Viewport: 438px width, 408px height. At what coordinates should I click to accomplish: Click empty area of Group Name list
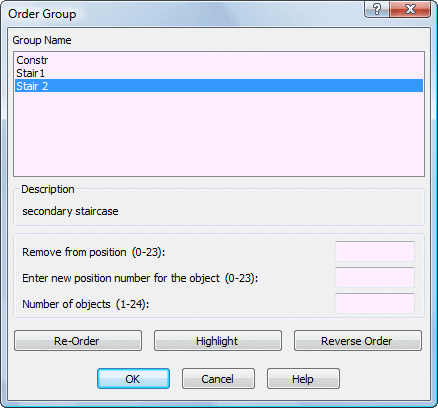pos(219,133)
